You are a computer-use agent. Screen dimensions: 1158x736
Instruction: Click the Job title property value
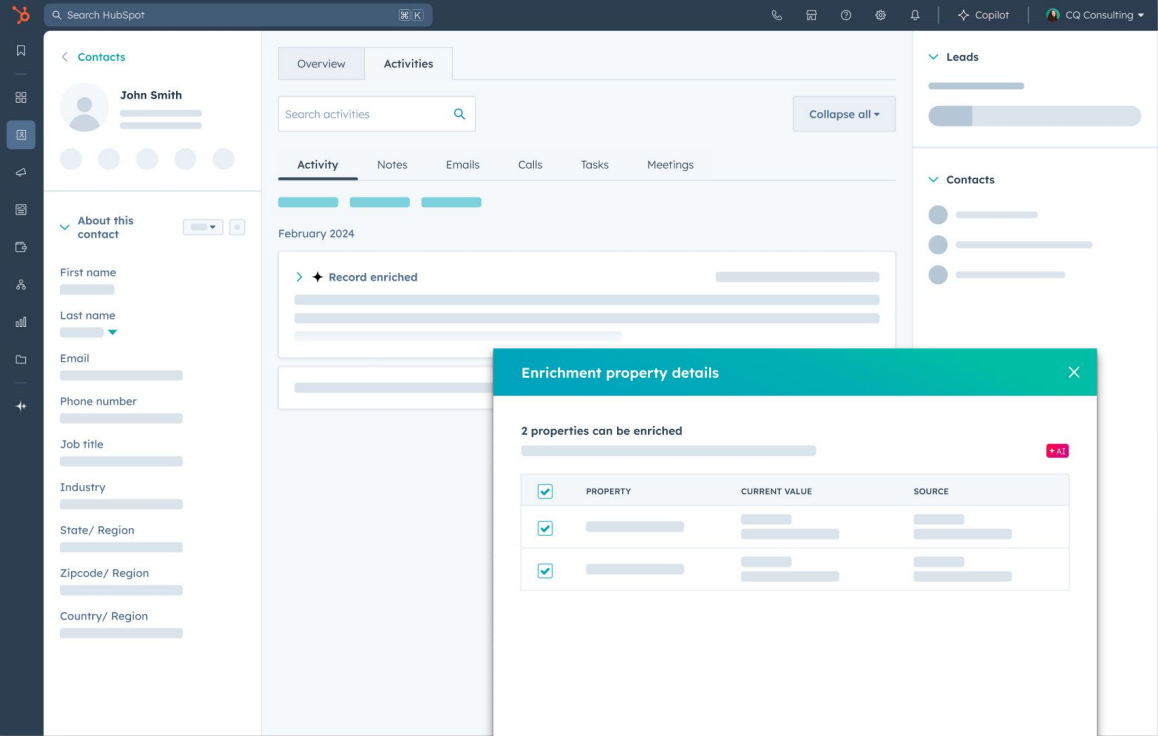(121, 461)
